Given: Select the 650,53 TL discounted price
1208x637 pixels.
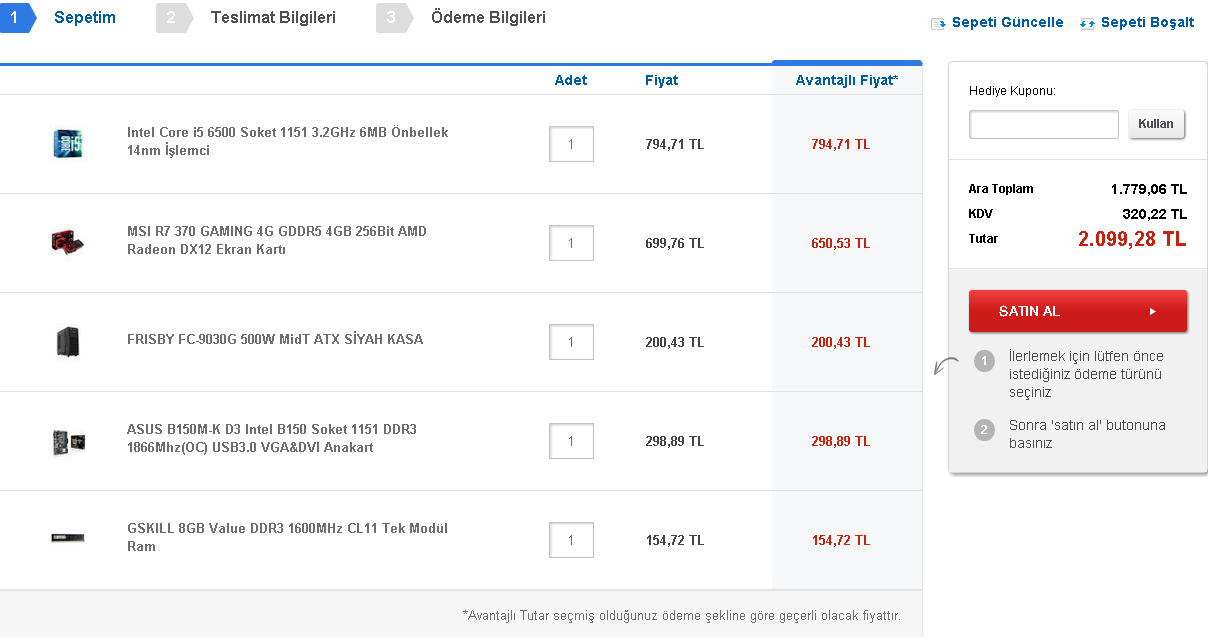Looking at the screenshot, I should (x=841, y=243).
